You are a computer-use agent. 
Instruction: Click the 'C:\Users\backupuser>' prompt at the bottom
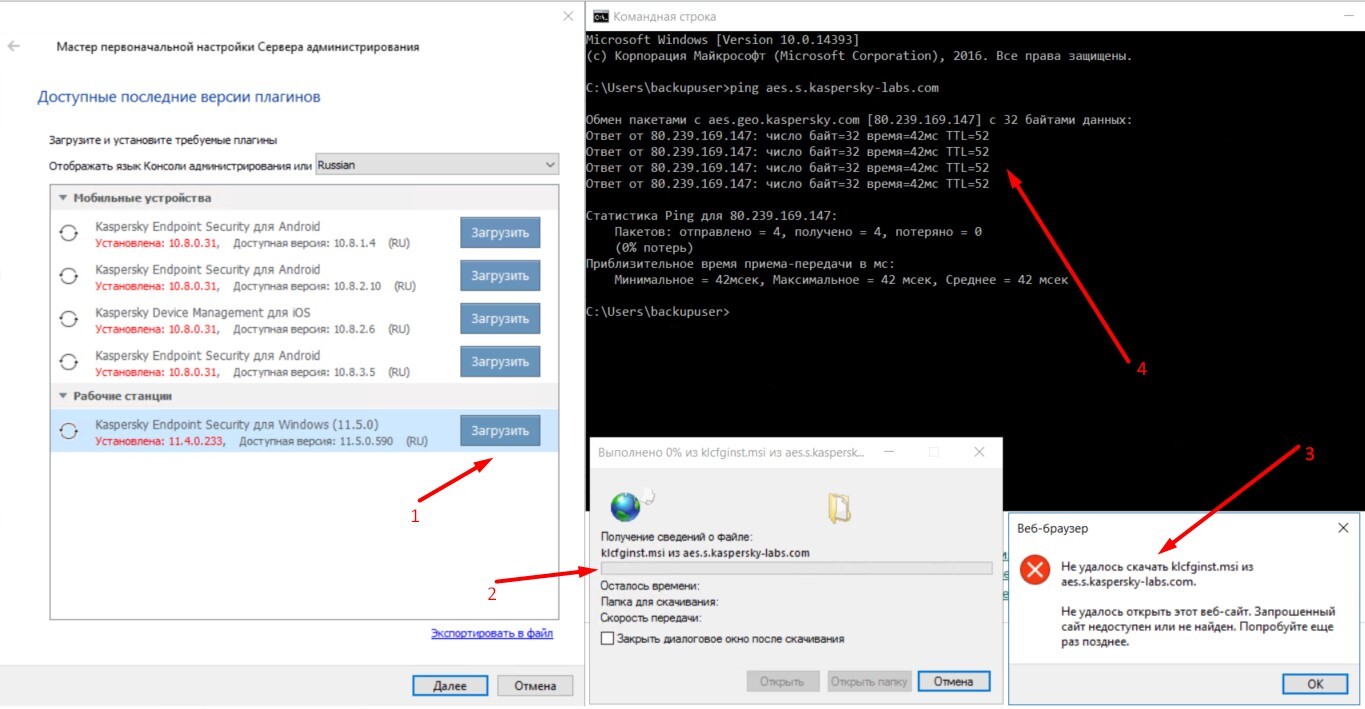pyautogui.click(x=658, y=312)
